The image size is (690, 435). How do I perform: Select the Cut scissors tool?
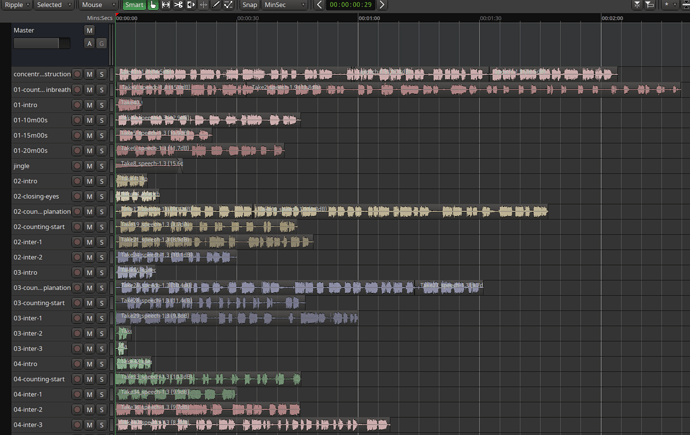tap(178, 5)
